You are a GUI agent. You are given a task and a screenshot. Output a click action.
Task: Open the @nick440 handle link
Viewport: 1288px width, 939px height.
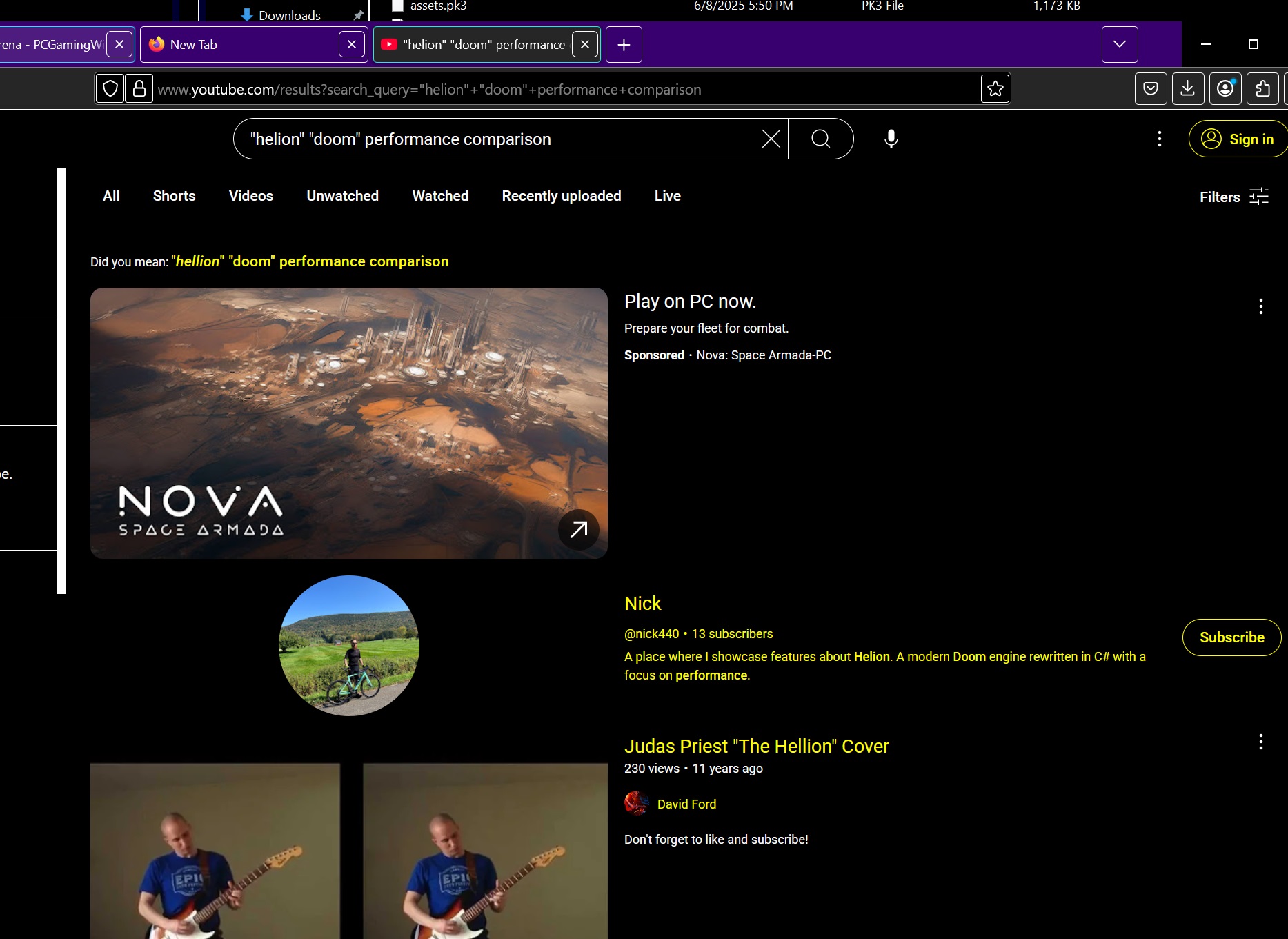pyautogui.click(x=651, y=633)
